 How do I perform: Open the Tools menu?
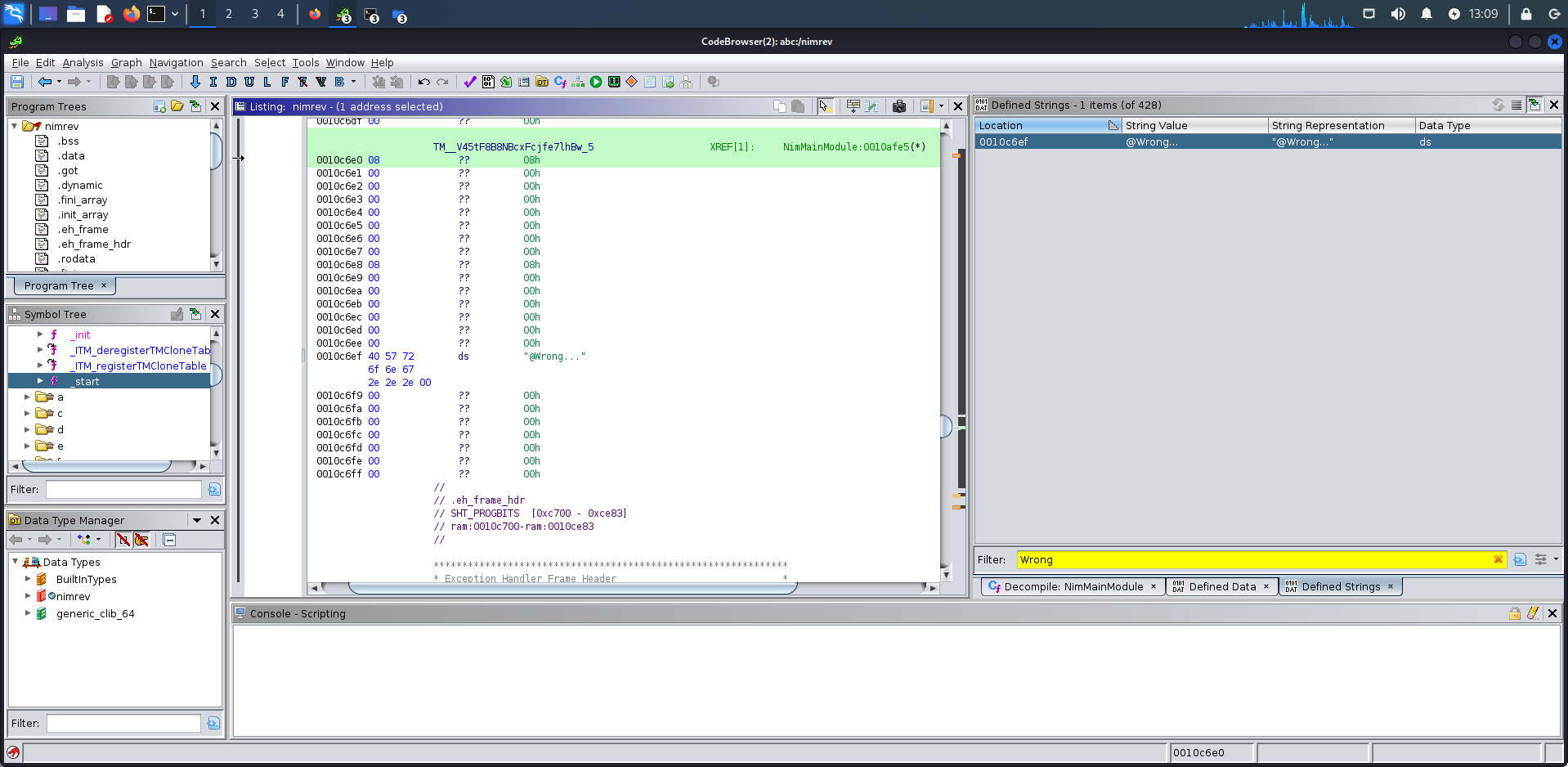pyautogui.click(x=306, y=62)
